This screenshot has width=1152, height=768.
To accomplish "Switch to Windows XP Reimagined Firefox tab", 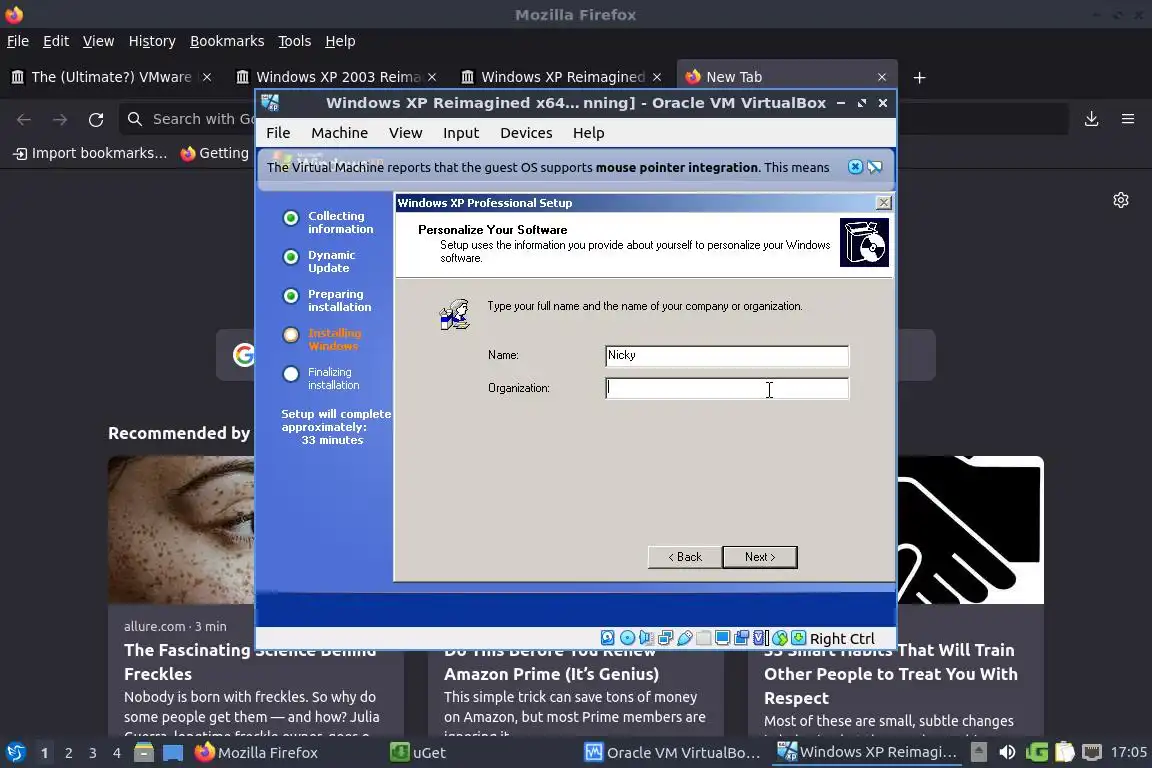I will [561, 77].
